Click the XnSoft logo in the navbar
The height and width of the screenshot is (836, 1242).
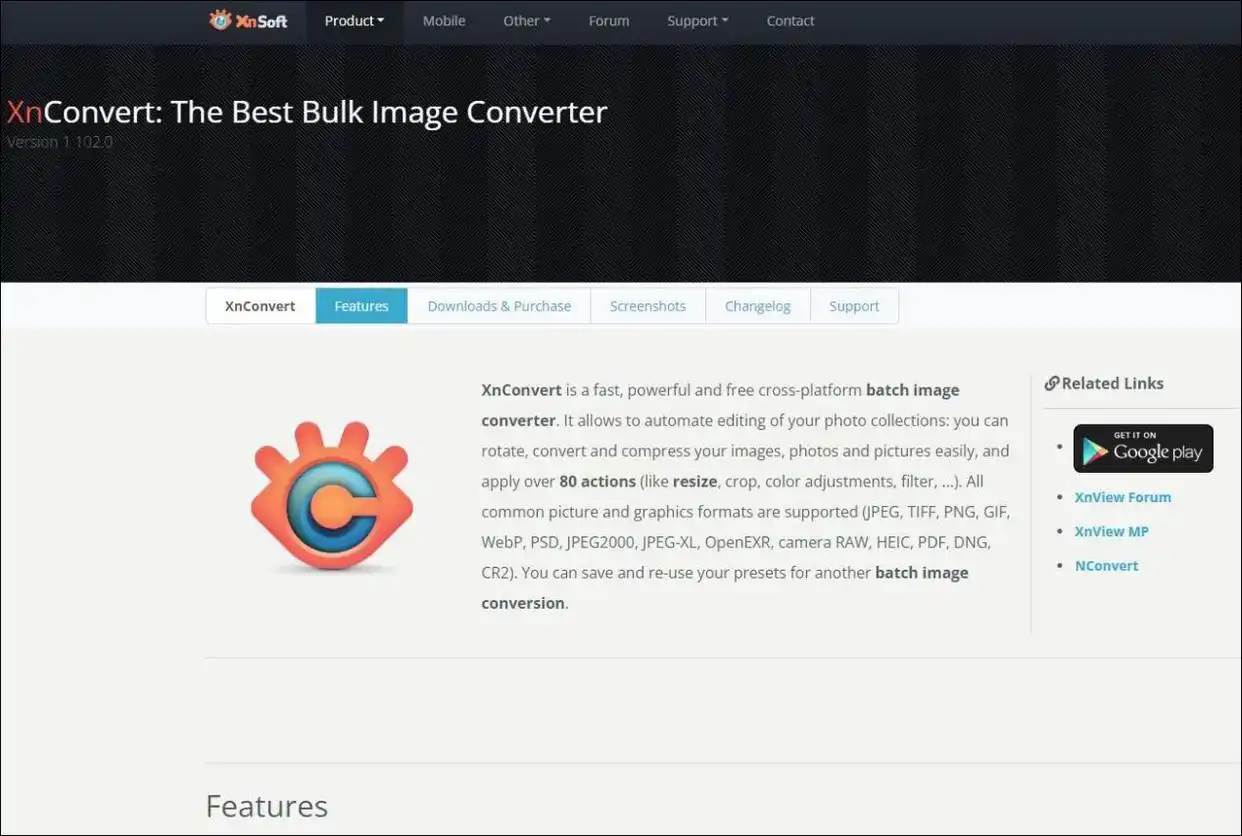point(248,20)
